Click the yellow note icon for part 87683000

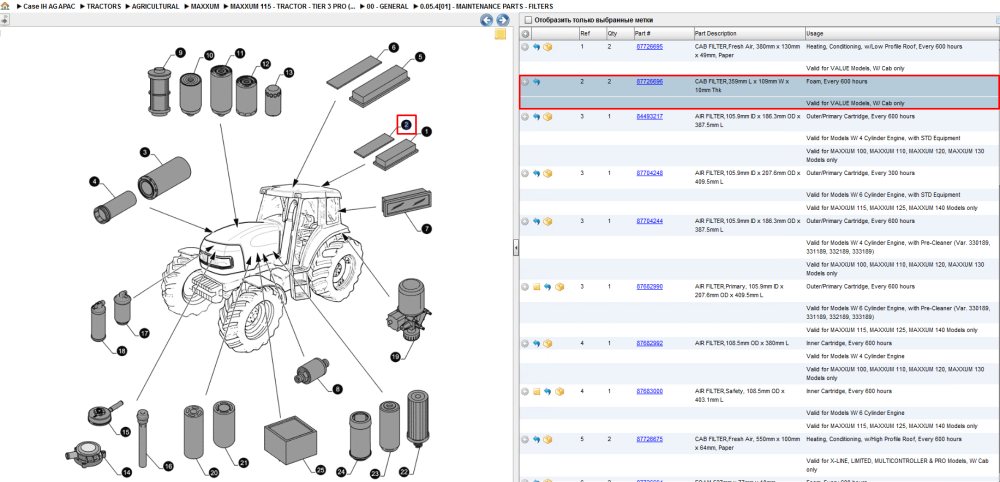point(536,391)
